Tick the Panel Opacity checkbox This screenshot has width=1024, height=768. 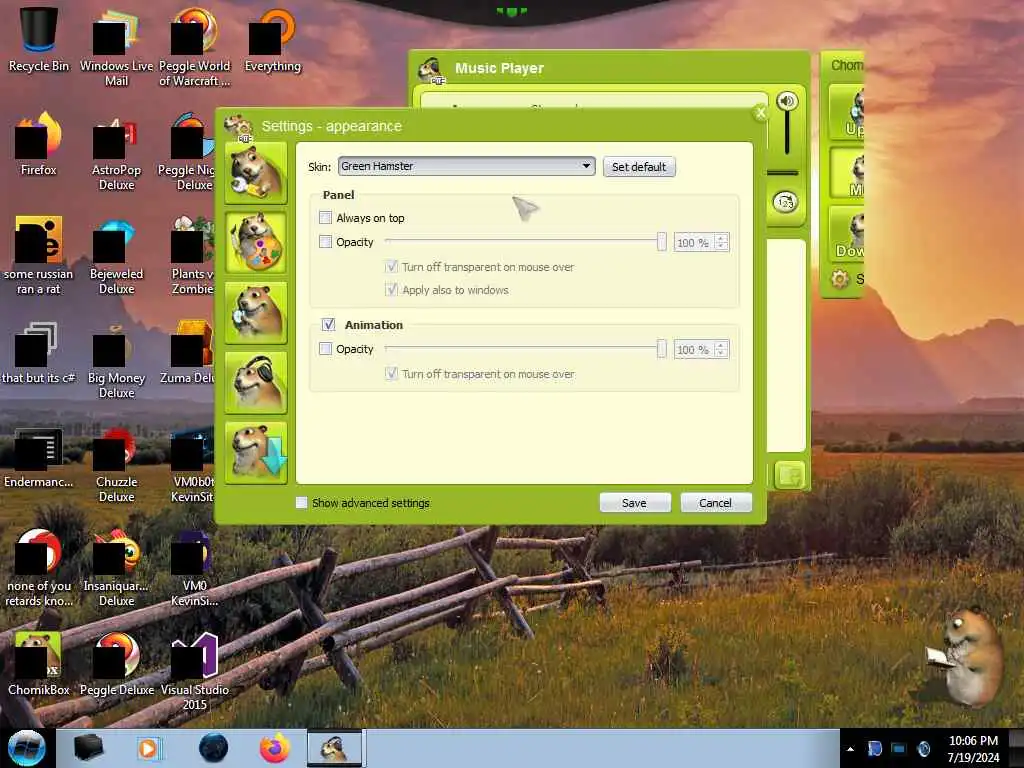coord(325,242)
